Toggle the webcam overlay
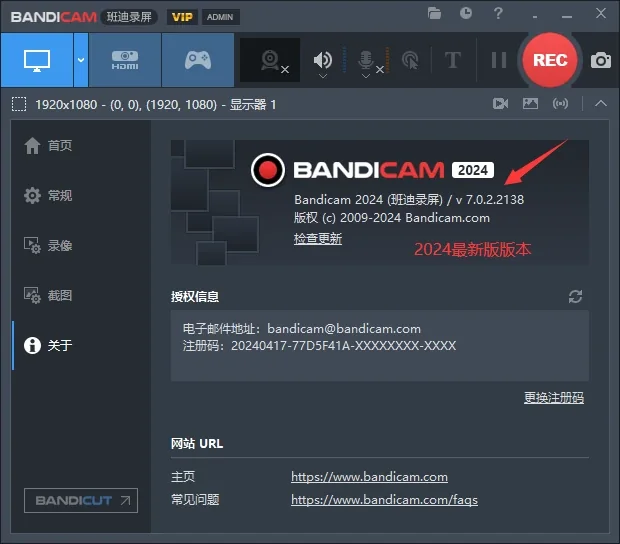 point(270,60)
